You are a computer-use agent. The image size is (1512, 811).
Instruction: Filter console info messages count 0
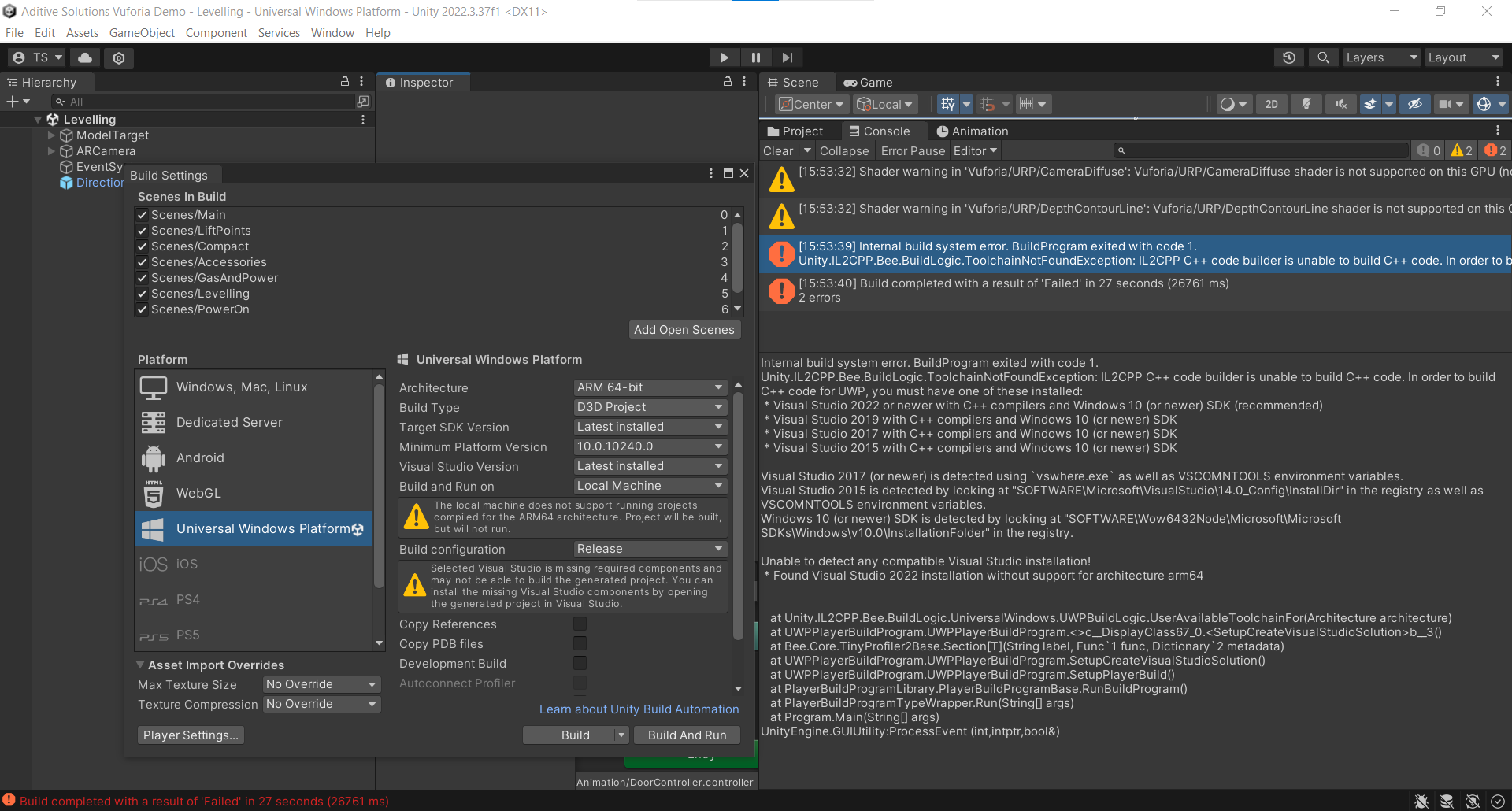(1429, 150)
